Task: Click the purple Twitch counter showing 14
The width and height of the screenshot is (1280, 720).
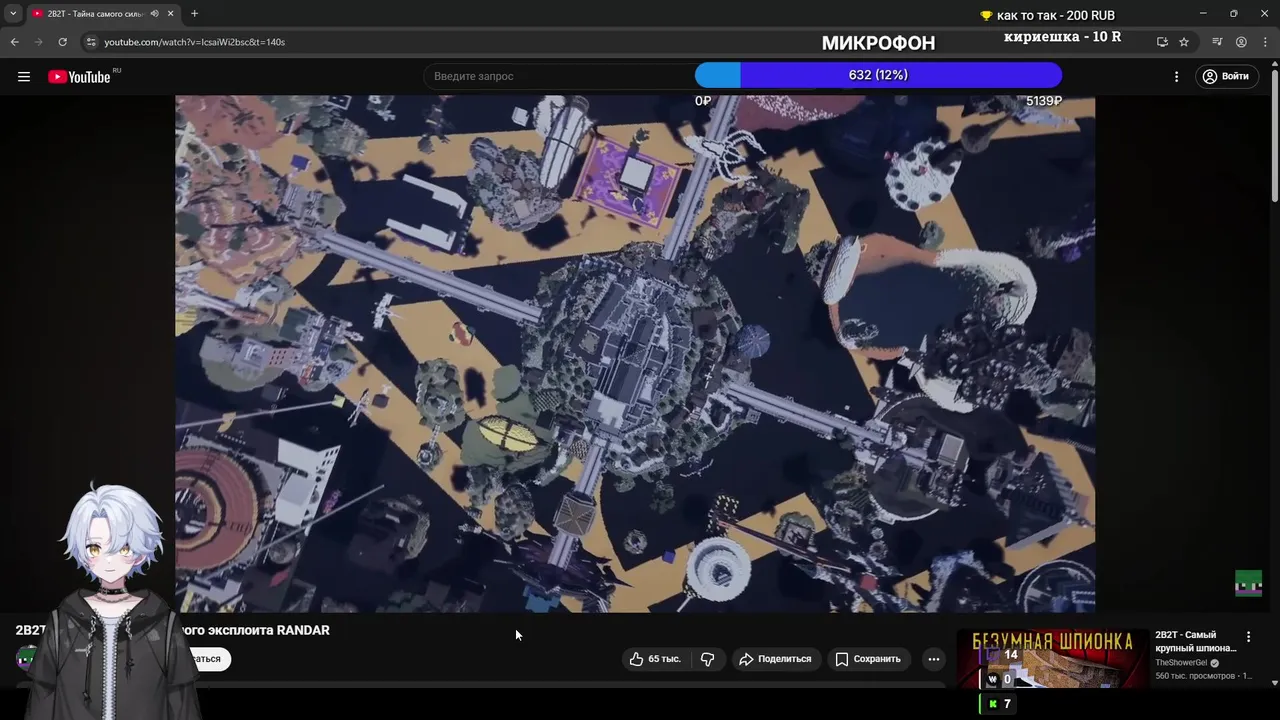Action: pos(1001,655)
